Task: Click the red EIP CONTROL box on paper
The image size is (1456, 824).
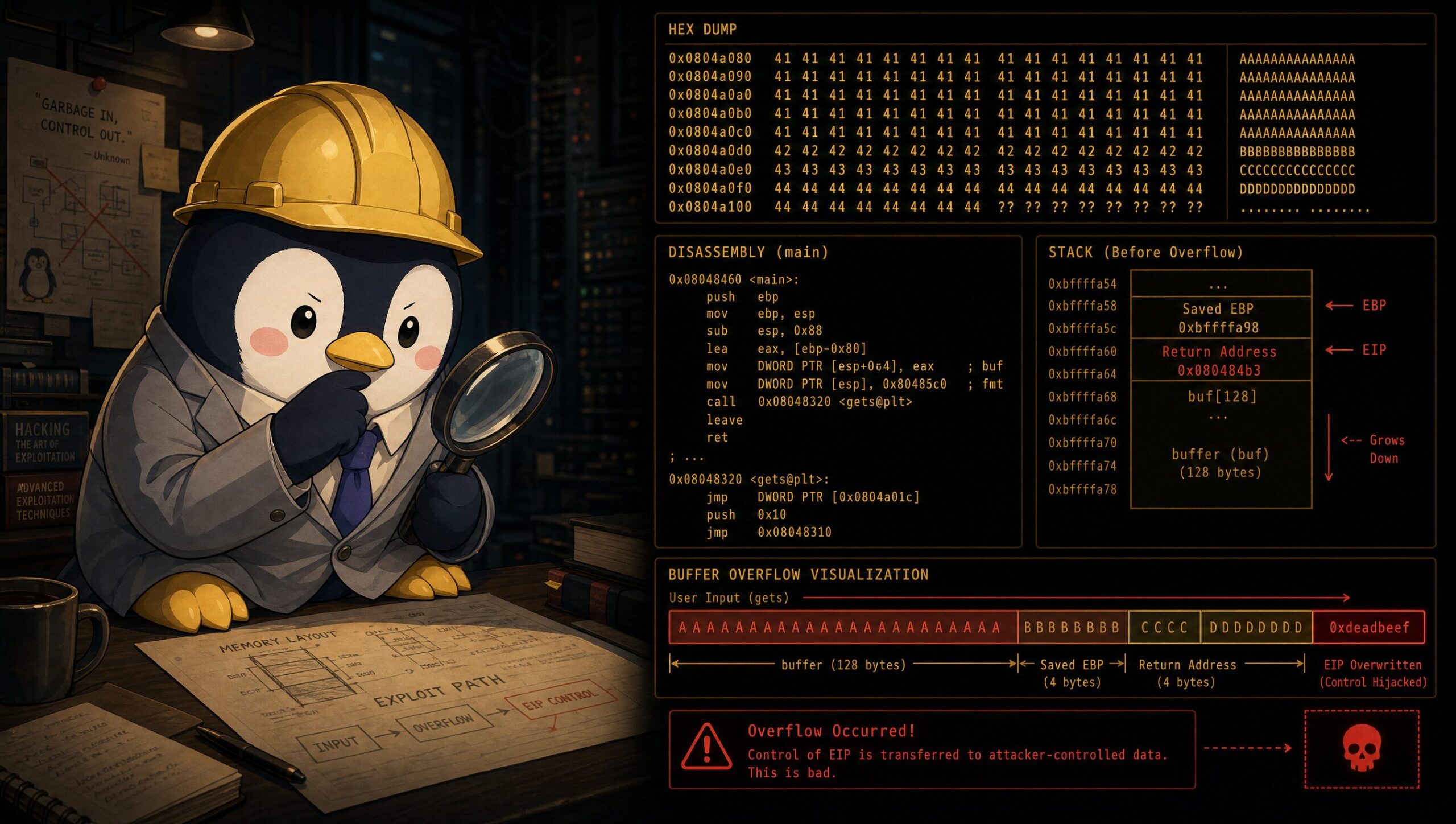Action: [561, 699]
